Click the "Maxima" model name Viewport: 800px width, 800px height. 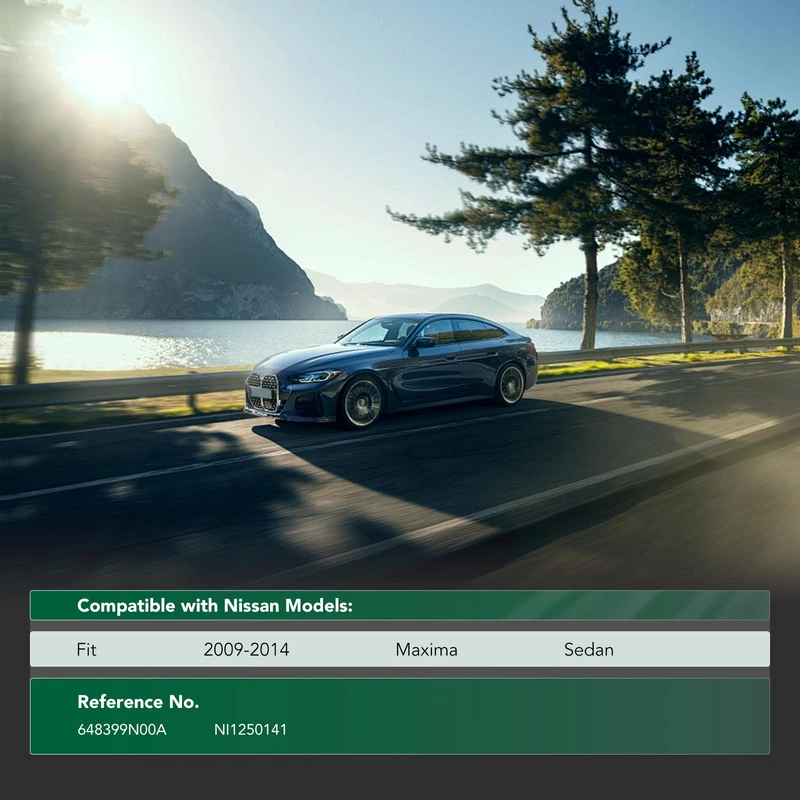(x=426, y=649)
